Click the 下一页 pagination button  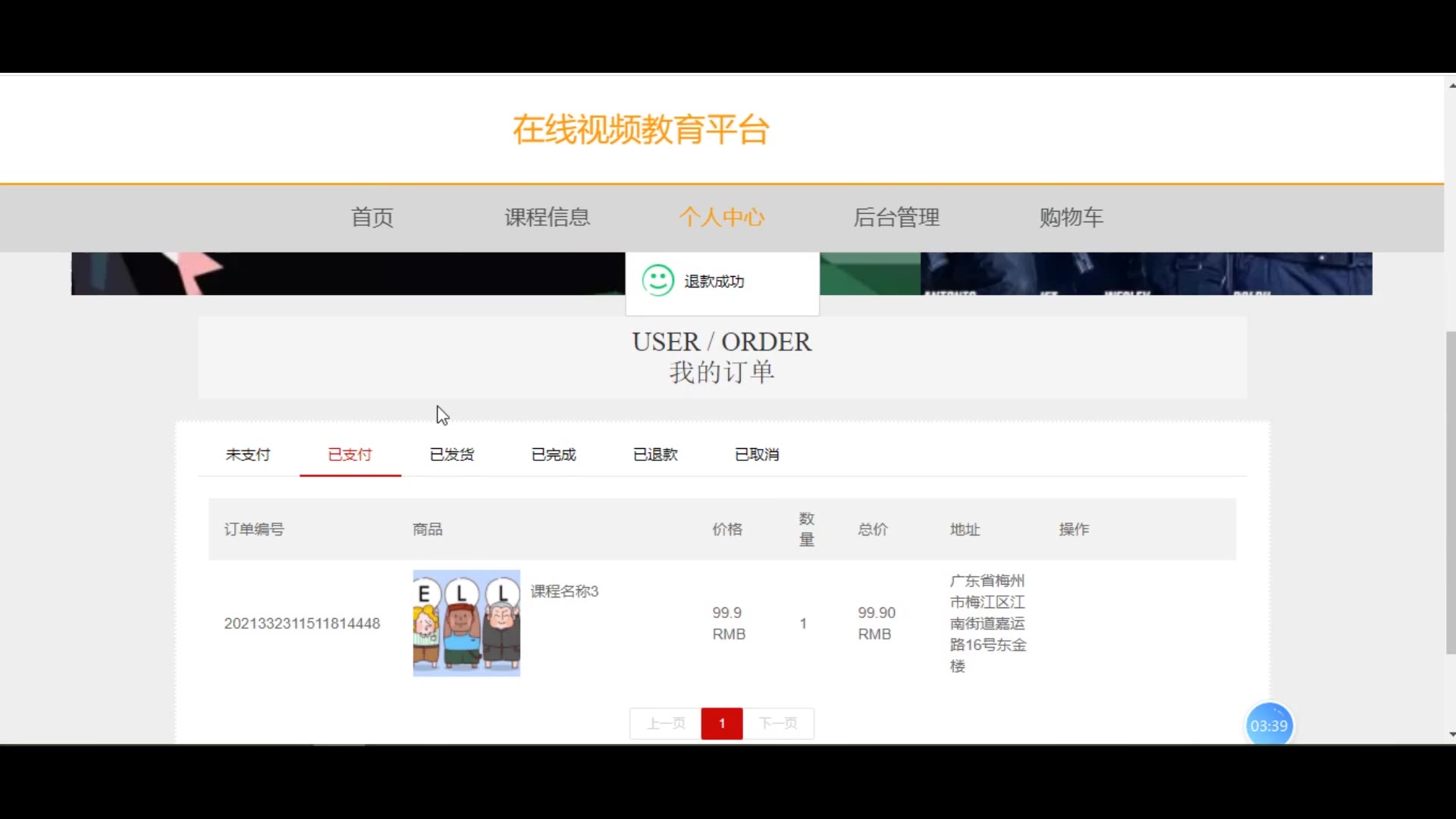tap(778, 723)
